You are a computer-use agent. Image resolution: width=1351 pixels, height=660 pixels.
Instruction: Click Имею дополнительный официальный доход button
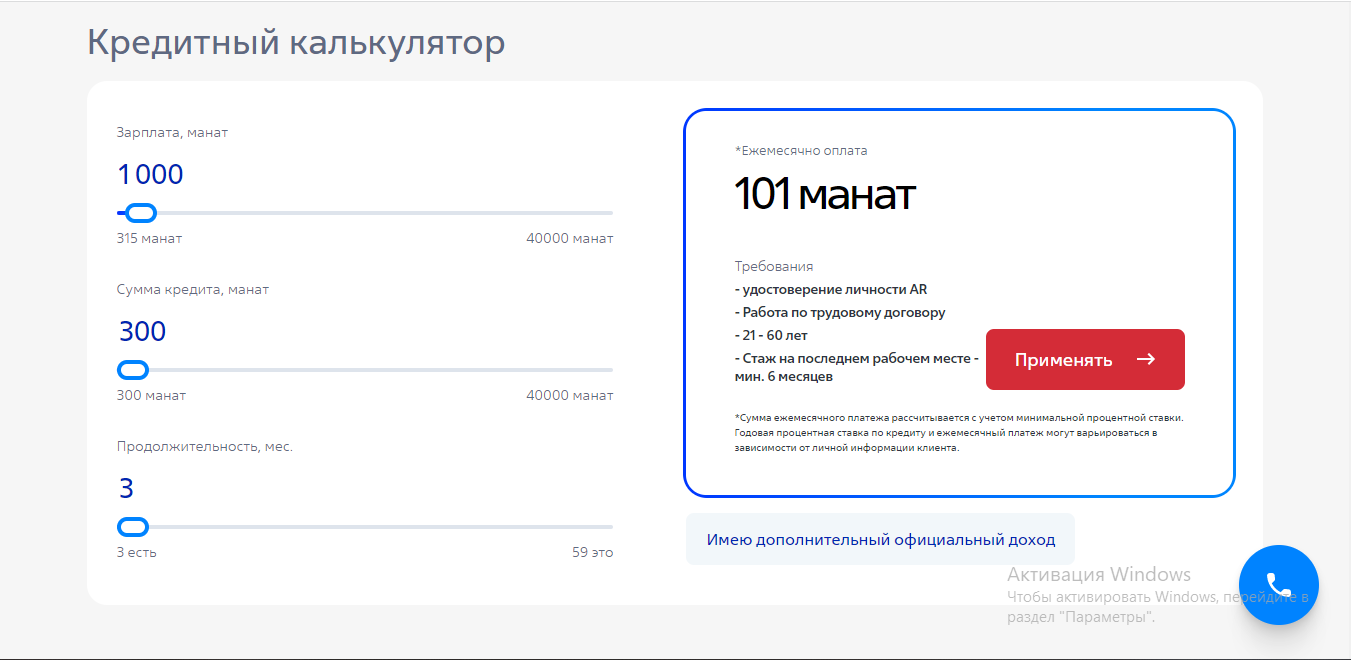[x=880, y=540]
